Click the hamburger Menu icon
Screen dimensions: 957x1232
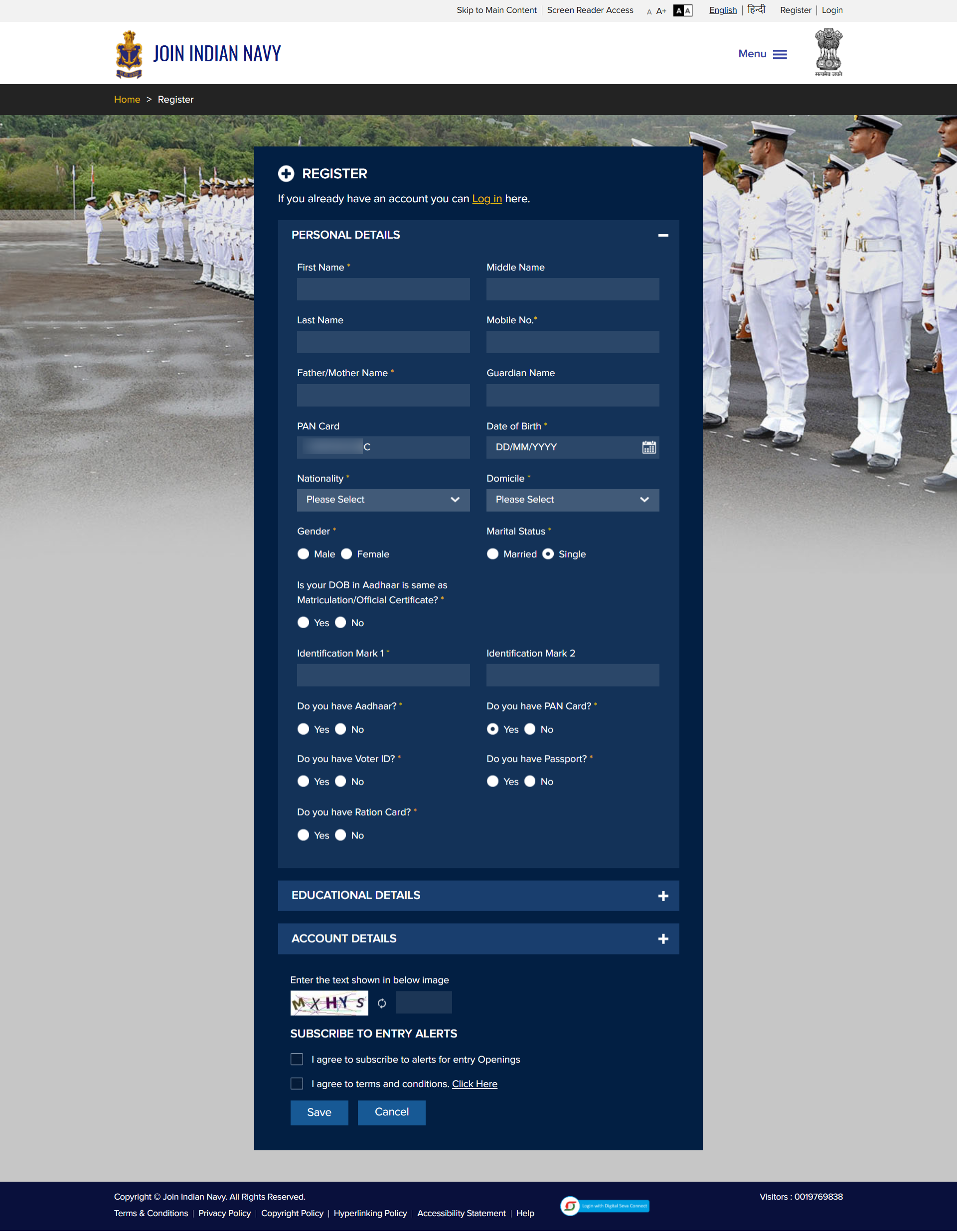point(780,54)
